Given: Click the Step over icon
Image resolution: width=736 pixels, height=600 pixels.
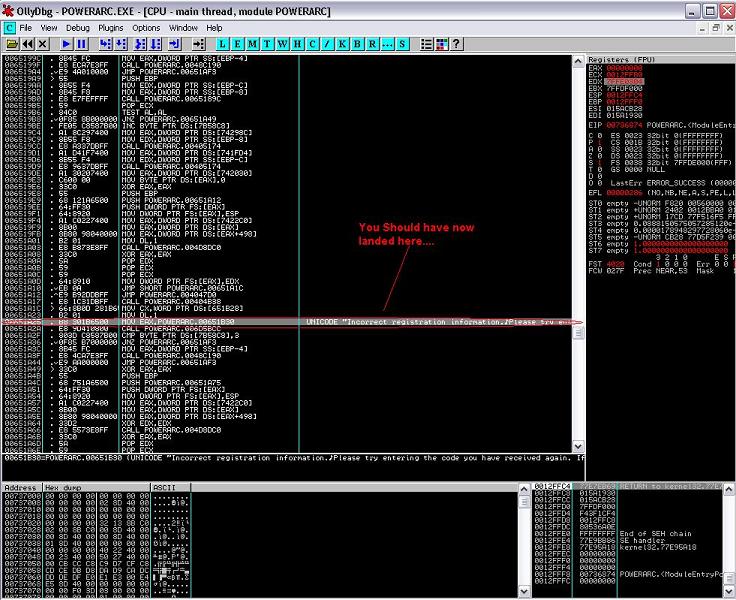Looking at the screenshot, I should [x=121, y=44].
